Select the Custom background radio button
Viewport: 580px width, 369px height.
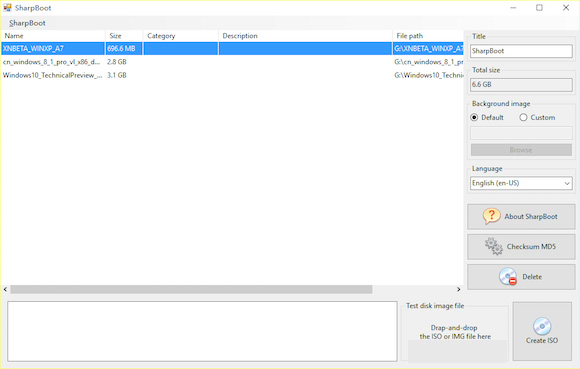tap(523, 117)
